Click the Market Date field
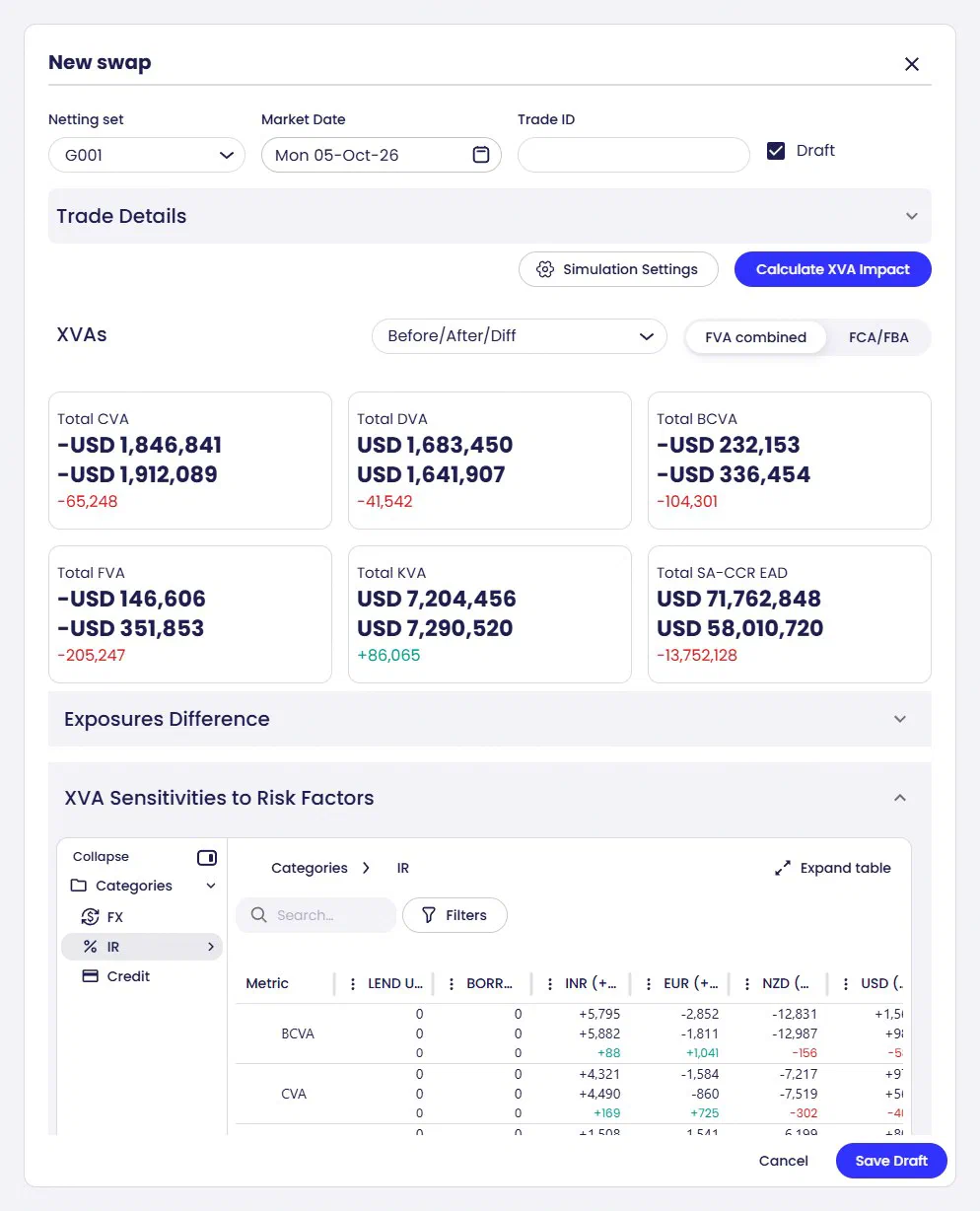 click(382, 155)
